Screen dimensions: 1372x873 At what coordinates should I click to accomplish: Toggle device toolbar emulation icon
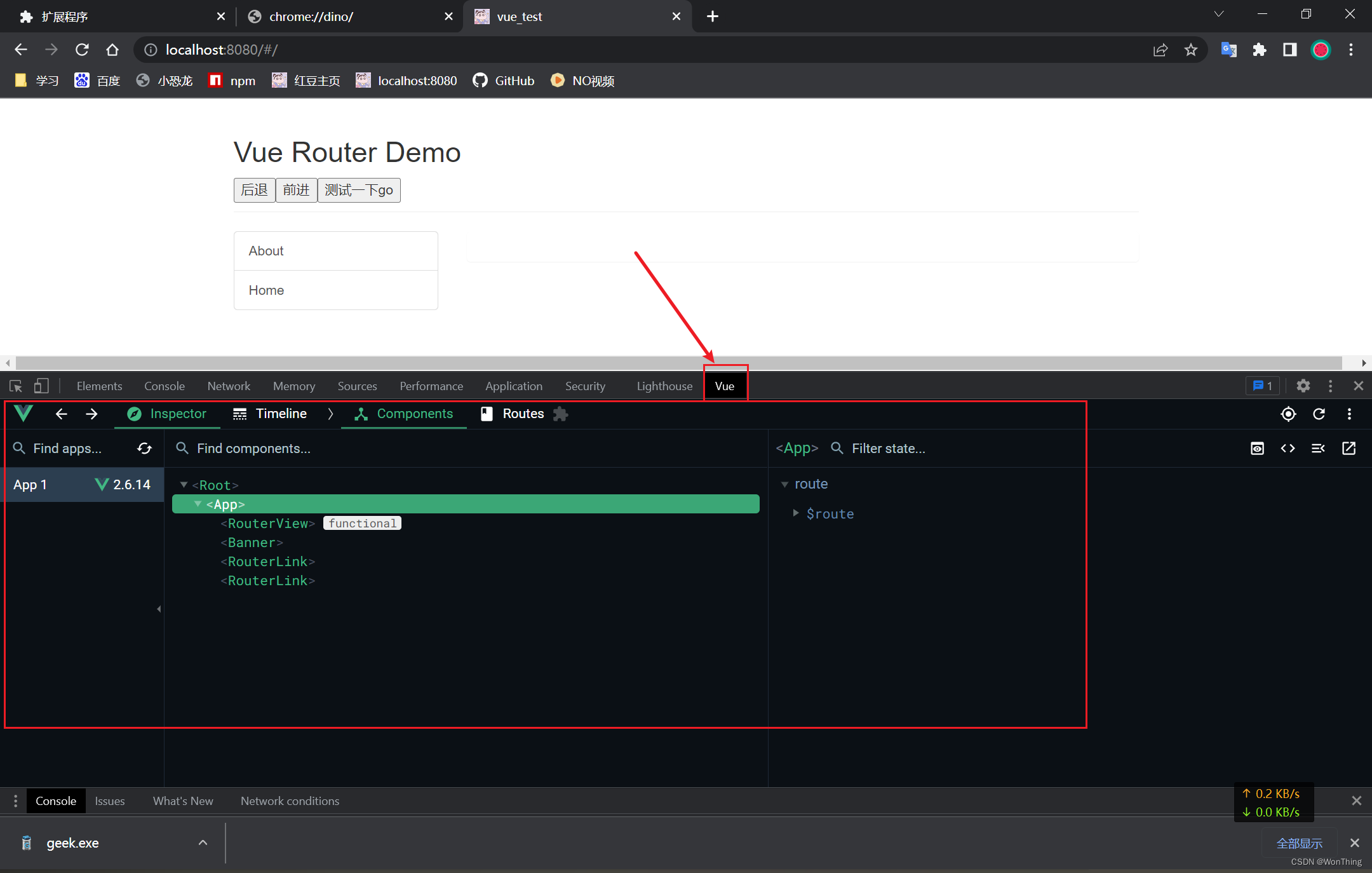click(x=41, y=386)
